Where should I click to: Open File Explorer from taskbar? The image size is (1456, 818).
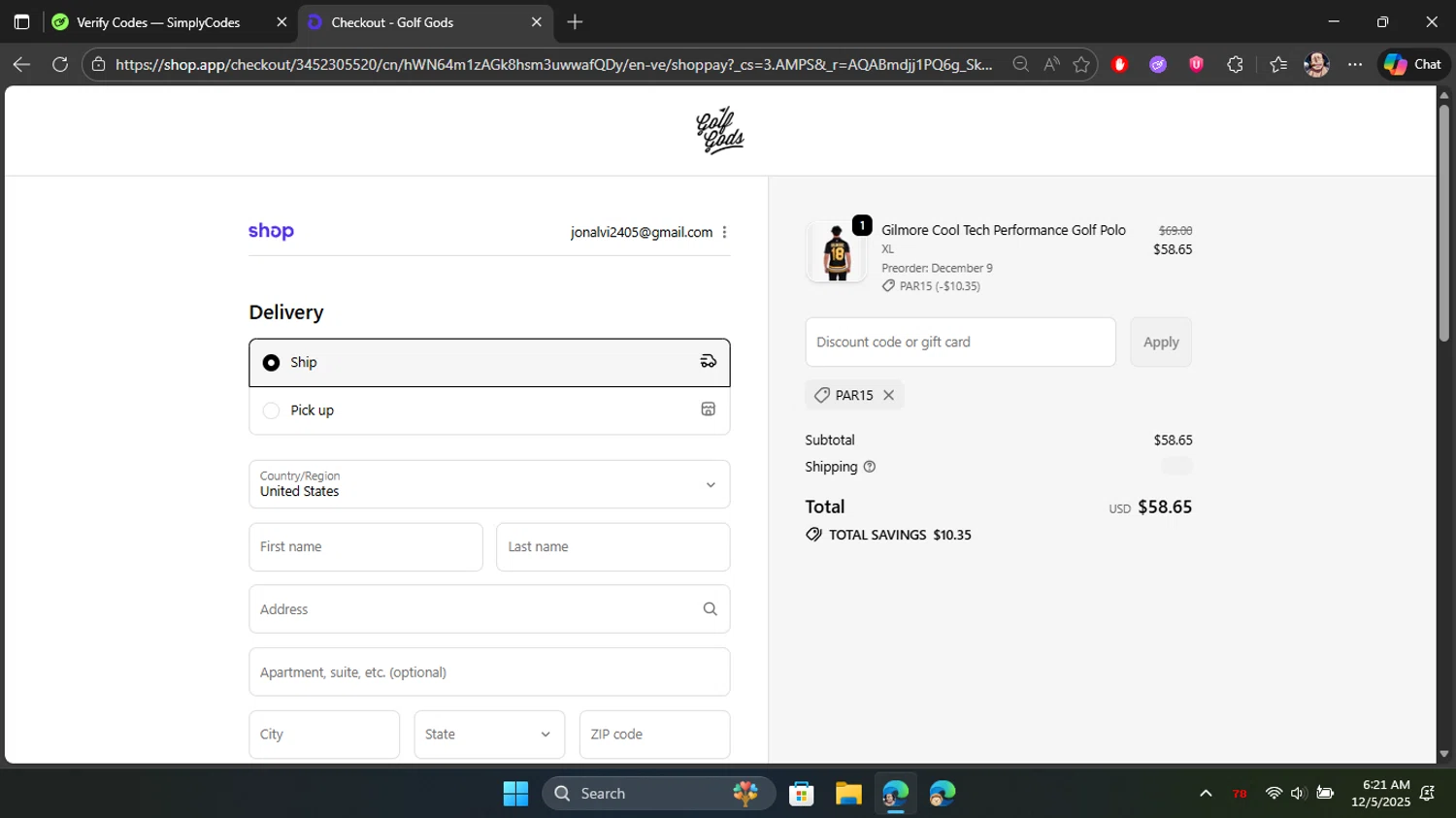(848, 794)
